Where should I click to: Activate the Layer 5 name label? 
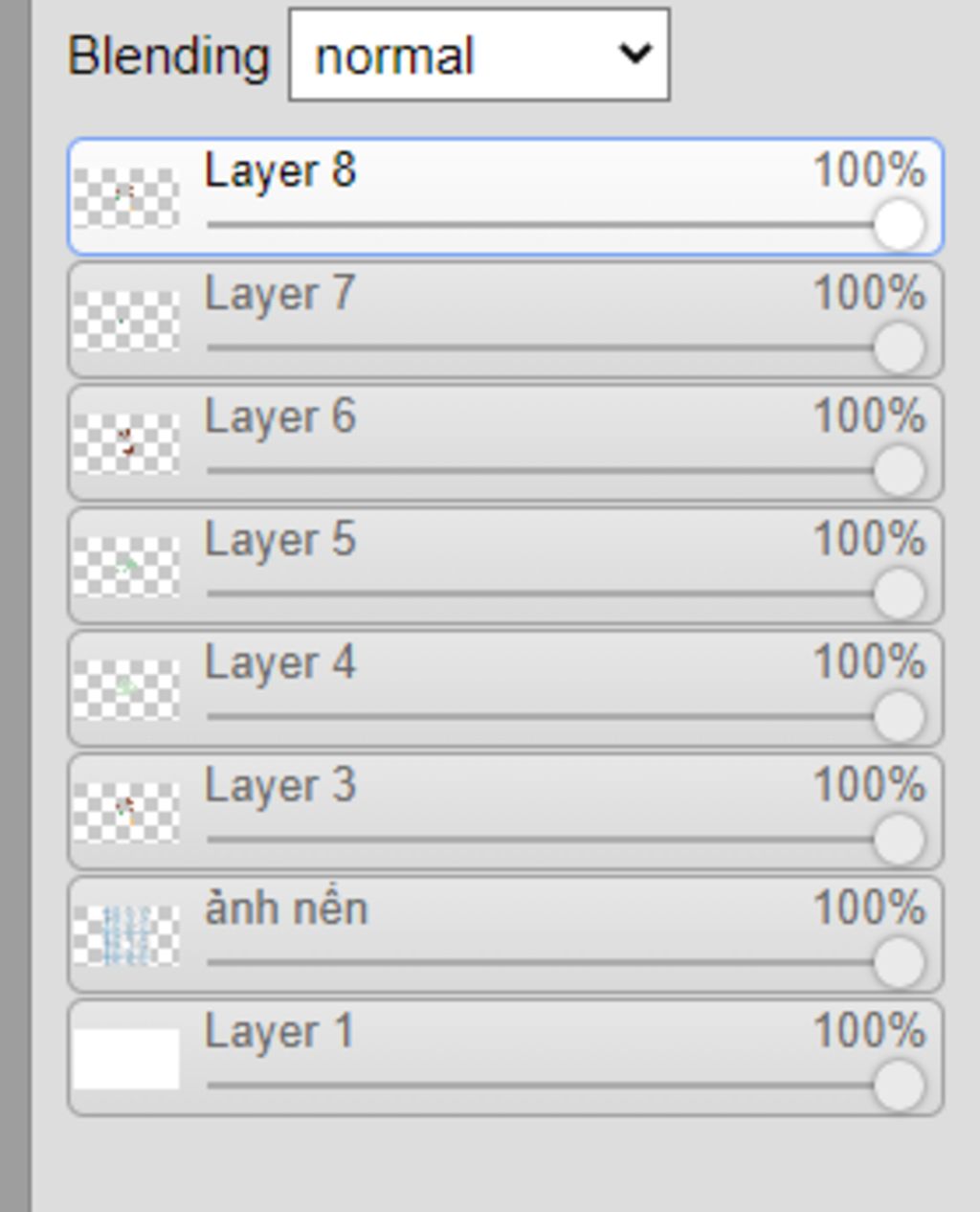point(279,540)
